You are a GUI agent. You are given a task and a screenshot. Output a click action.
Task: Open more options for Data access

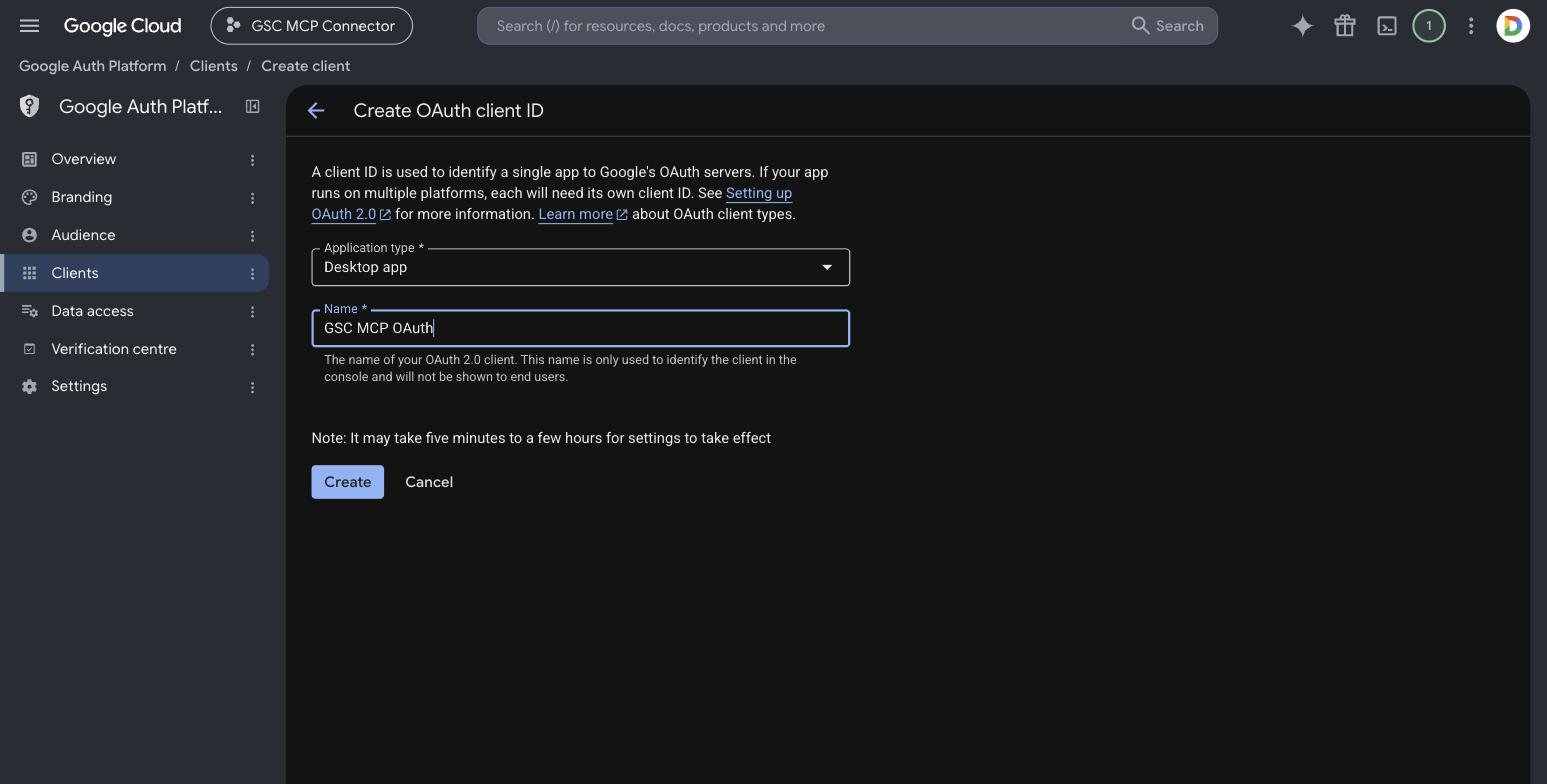tap(252, 312)
